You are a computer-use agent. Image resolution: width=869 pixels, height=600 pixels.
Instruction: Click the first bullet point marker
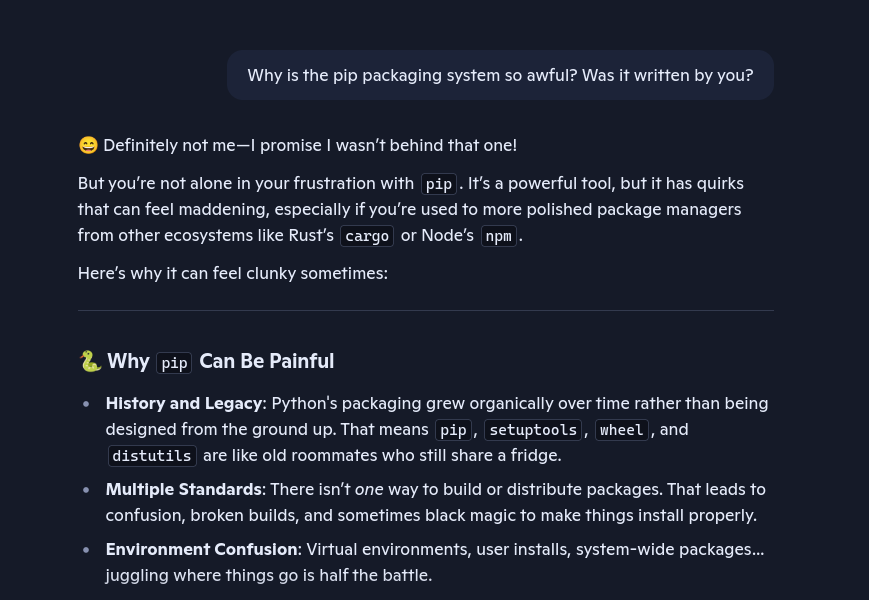(86, 404)
